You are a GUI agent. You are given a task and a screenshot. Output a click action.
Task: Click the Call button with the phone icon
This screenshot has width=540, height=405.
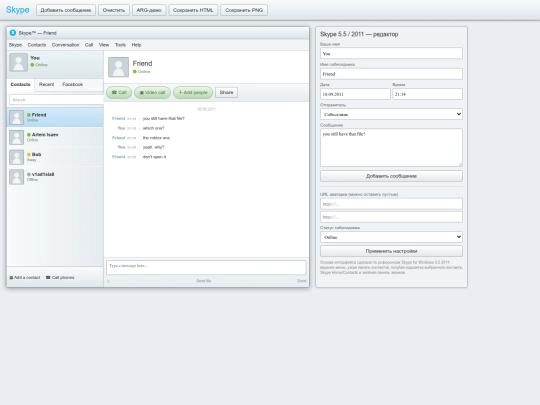point(119,92)
